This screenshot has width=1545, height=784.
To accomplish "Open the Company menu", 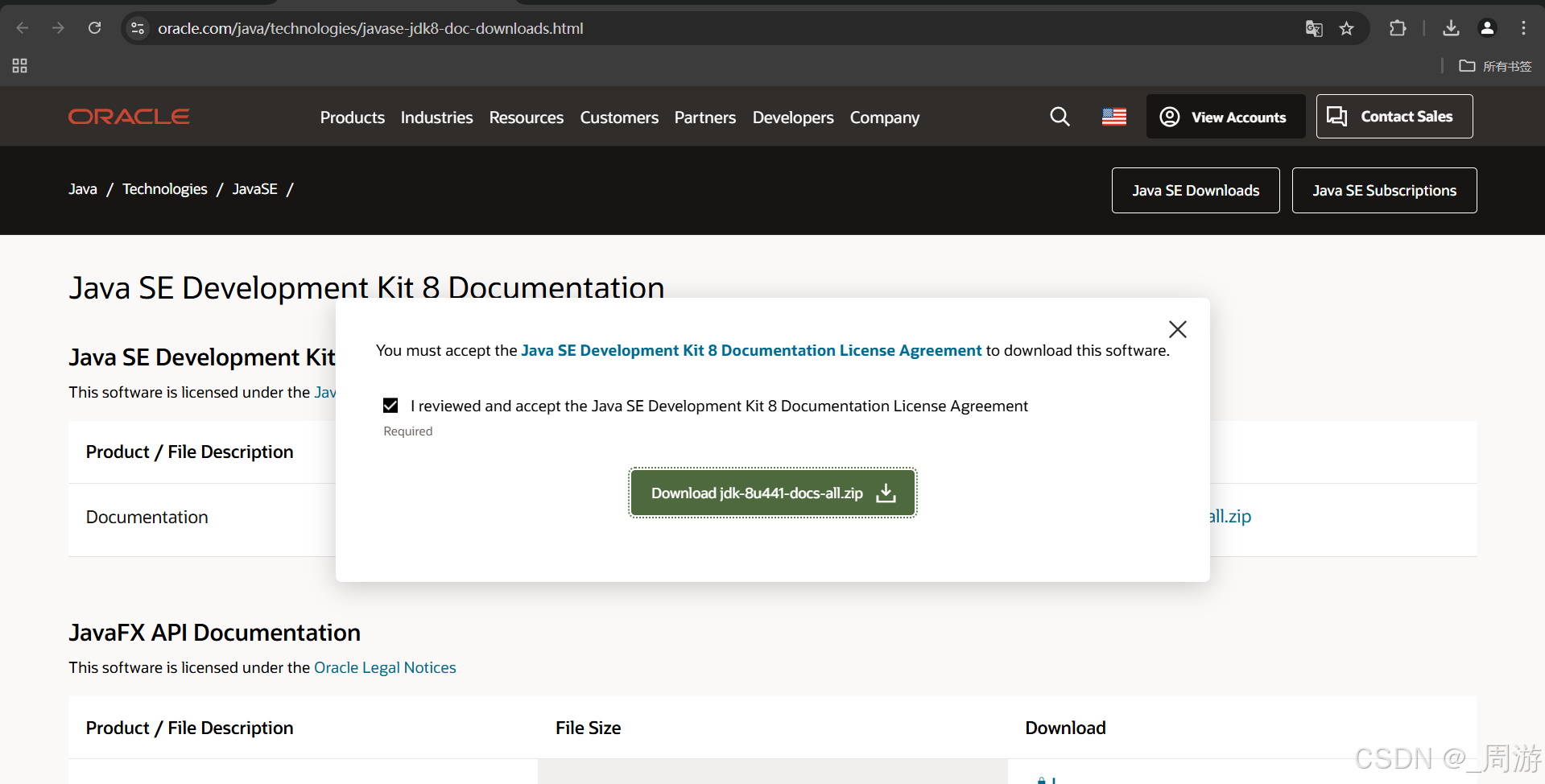I will (885, 118).
